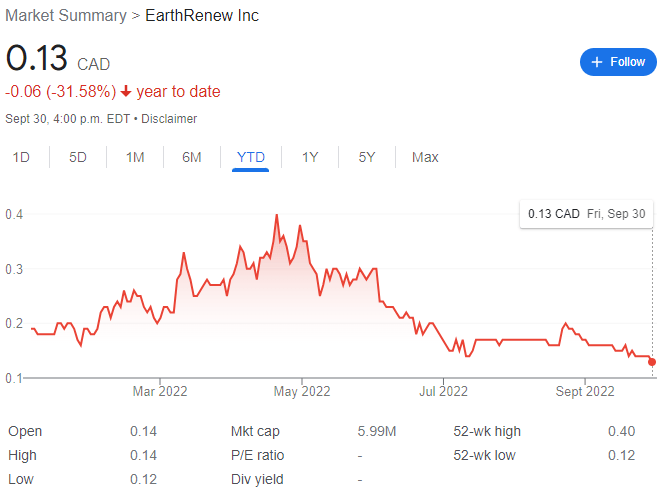Click the Mar 2022 axis label
This screenshot has width=661, height=500.
click(160, 392)
